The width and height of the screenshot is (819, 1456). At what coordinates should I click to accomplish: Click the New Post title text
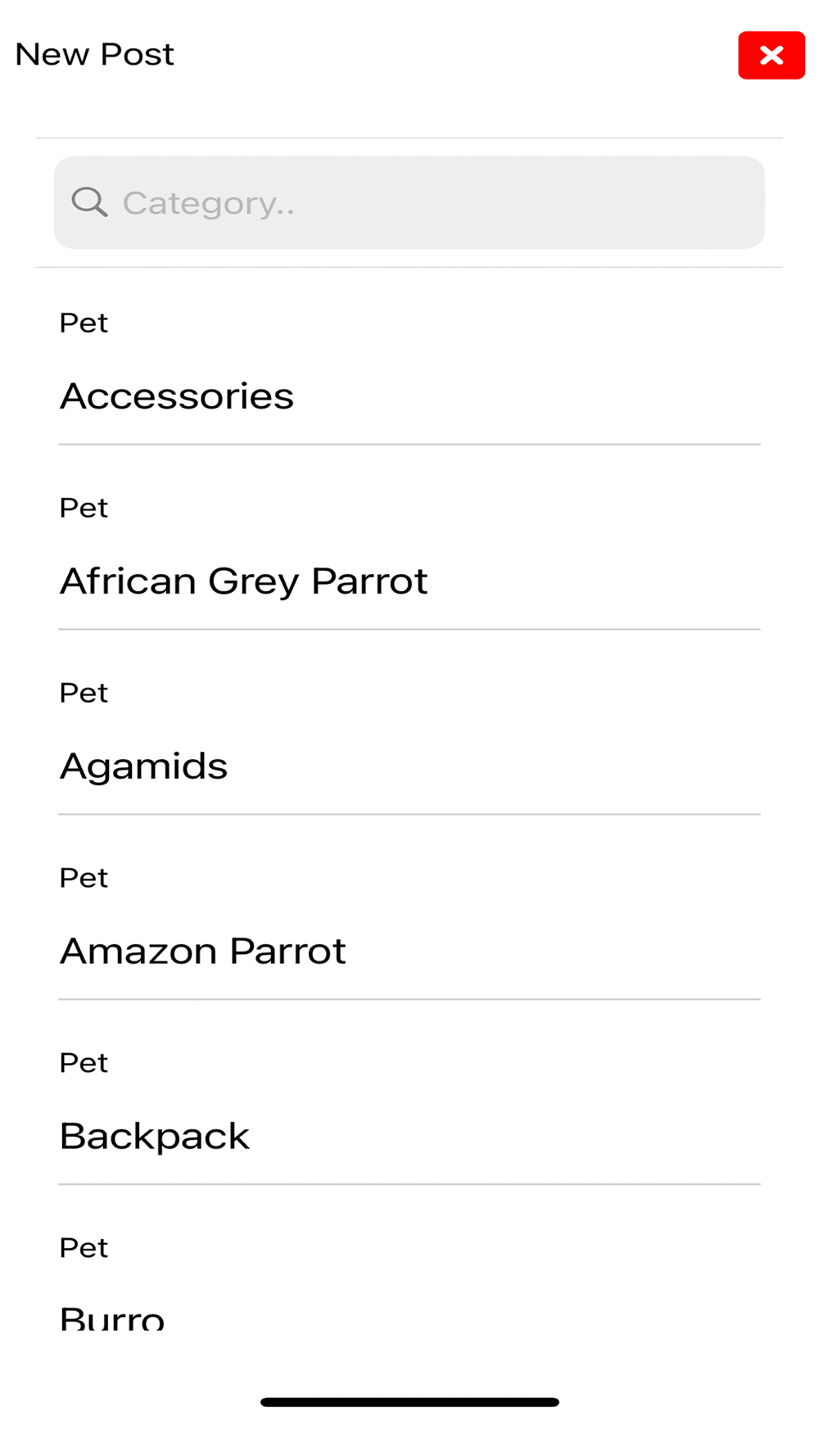click(95, 55)
